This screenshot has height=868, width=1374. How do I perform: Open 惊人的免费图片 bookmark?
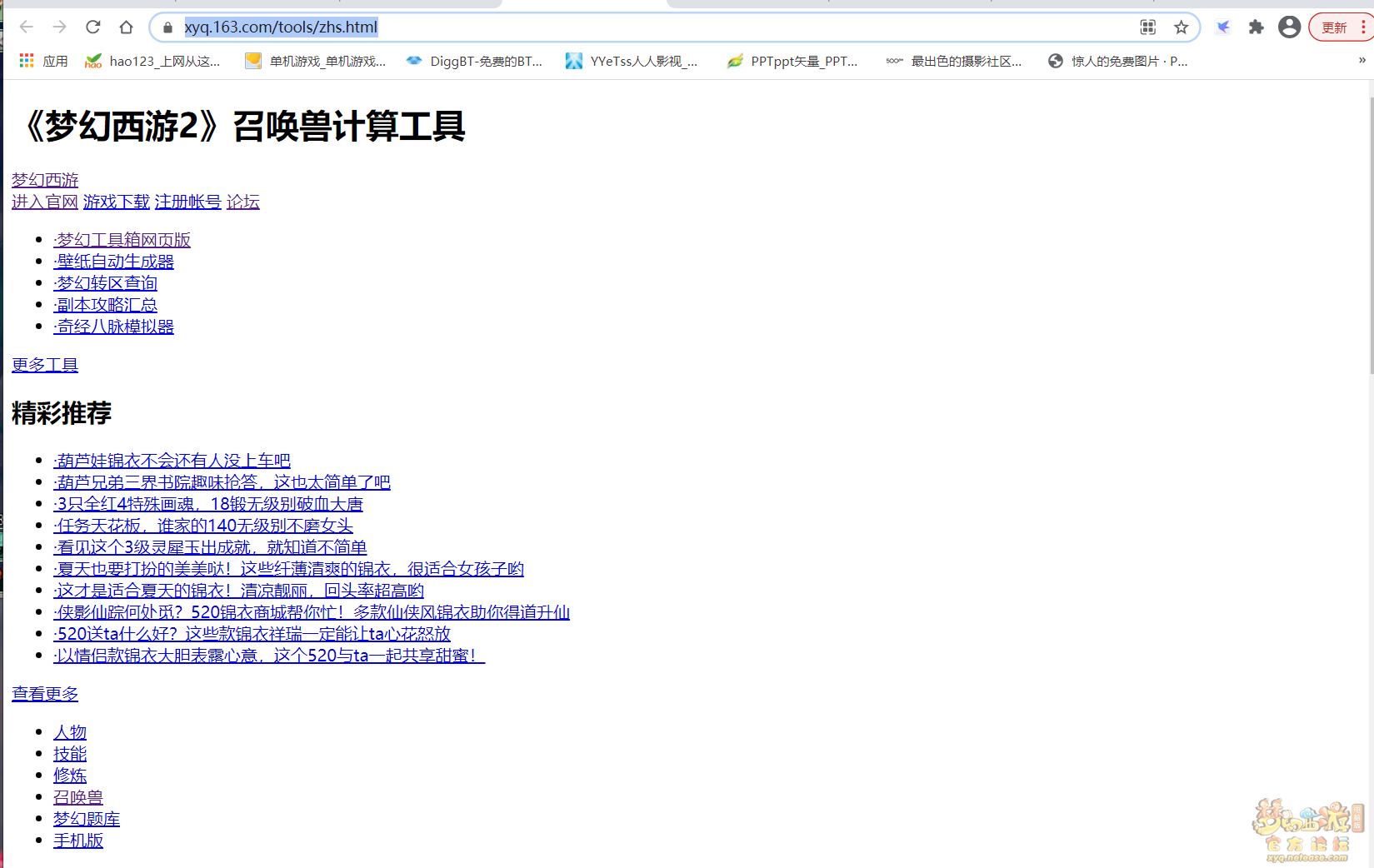click(x=1118, y=61)
